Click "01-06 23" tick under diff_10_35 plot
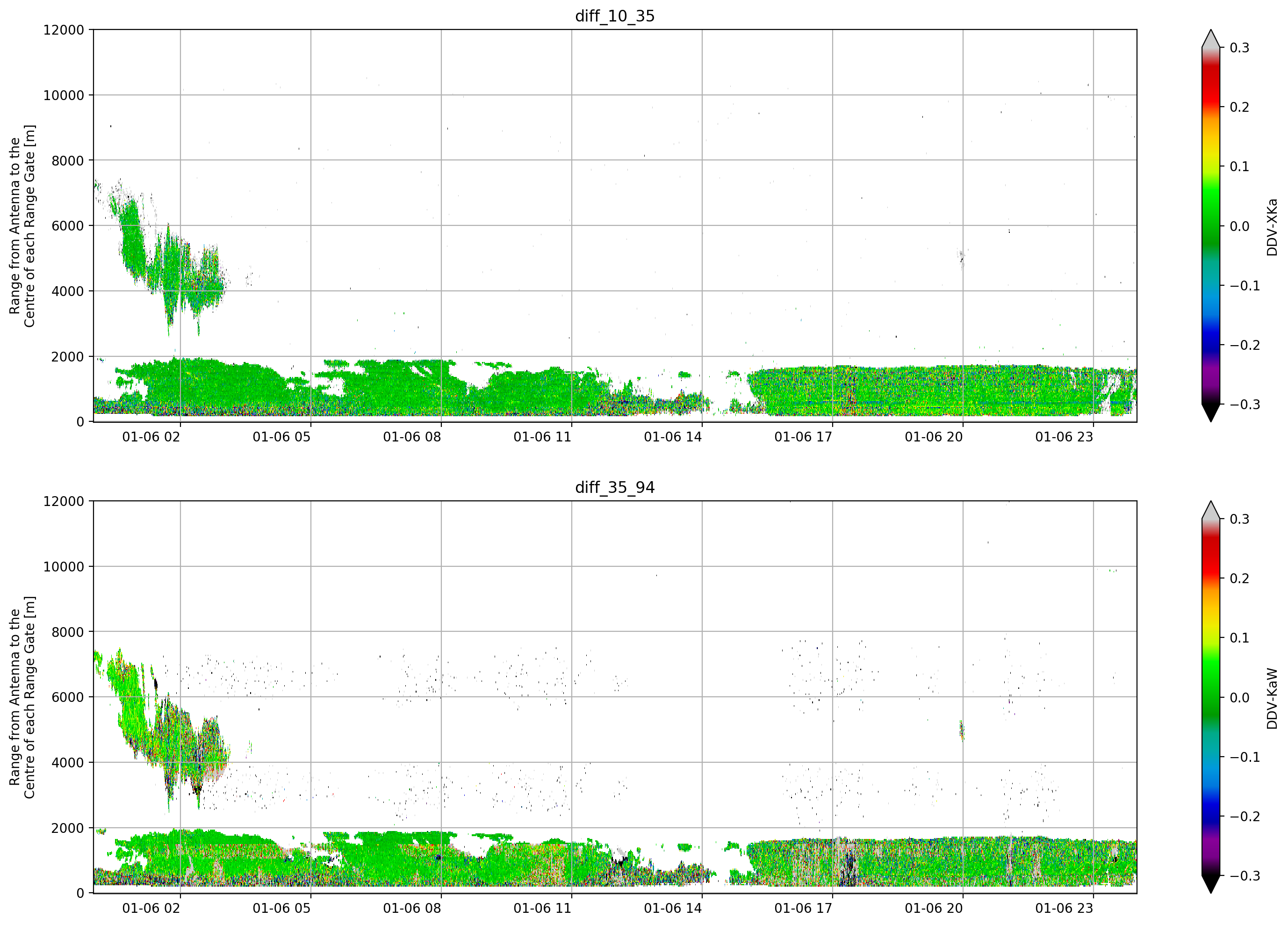 click(1064, 437)
